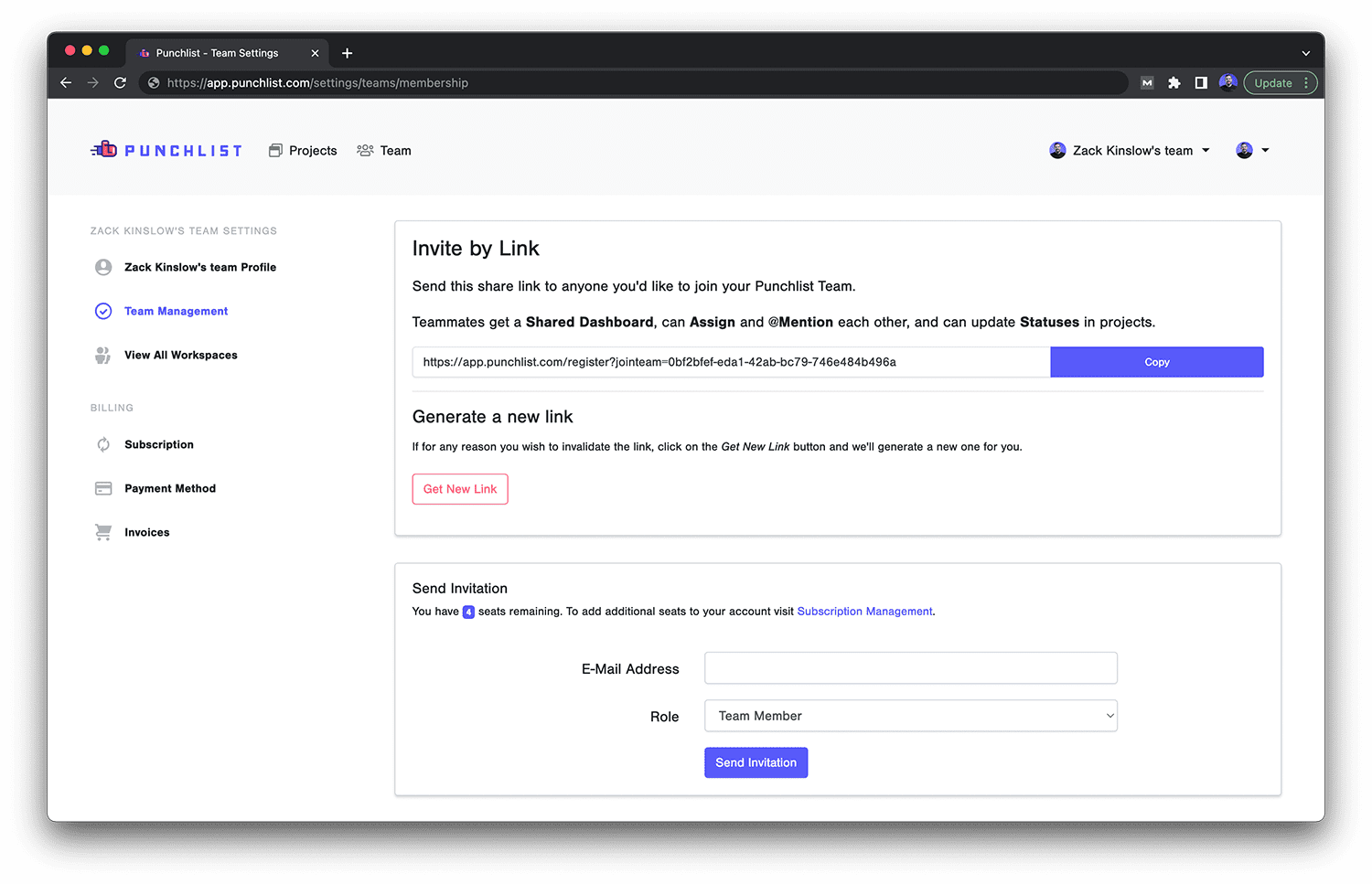Click the Punchlist logo icon
This screenshot has width=1372, height=884.
(x=104, y=149)
